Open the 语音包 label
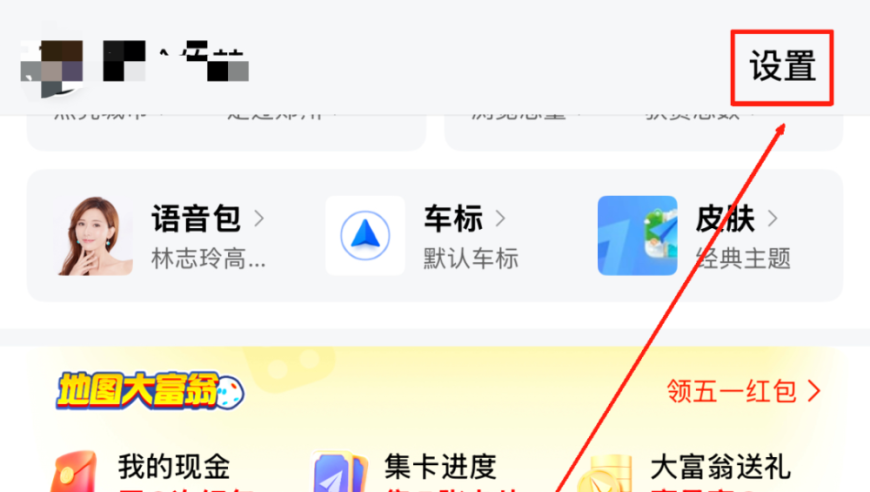This screenshot has width=870, height=492. [196, 219]
